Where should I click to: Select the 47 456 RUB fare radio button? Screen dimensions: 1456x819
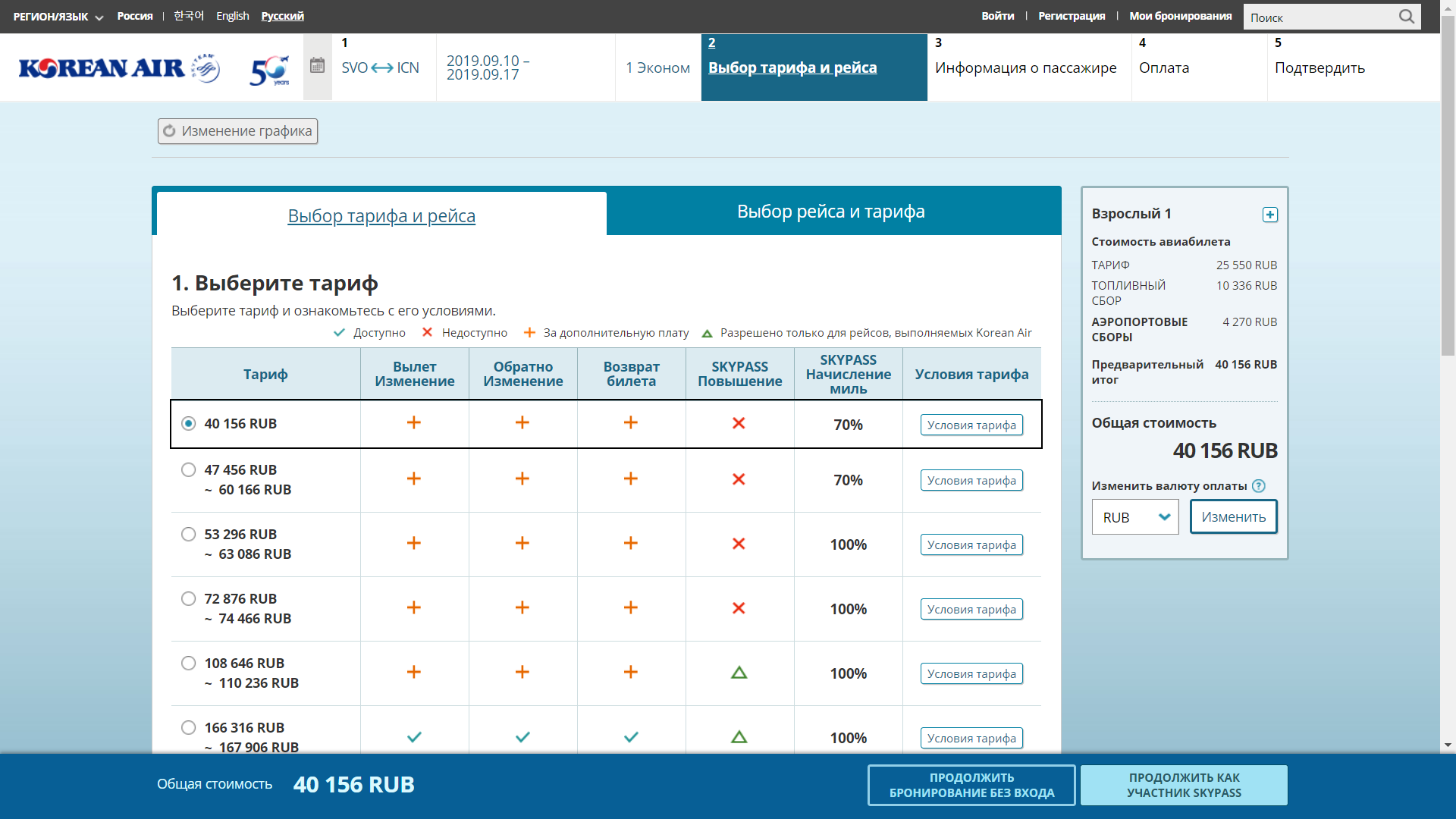click(x=189, y=469)
